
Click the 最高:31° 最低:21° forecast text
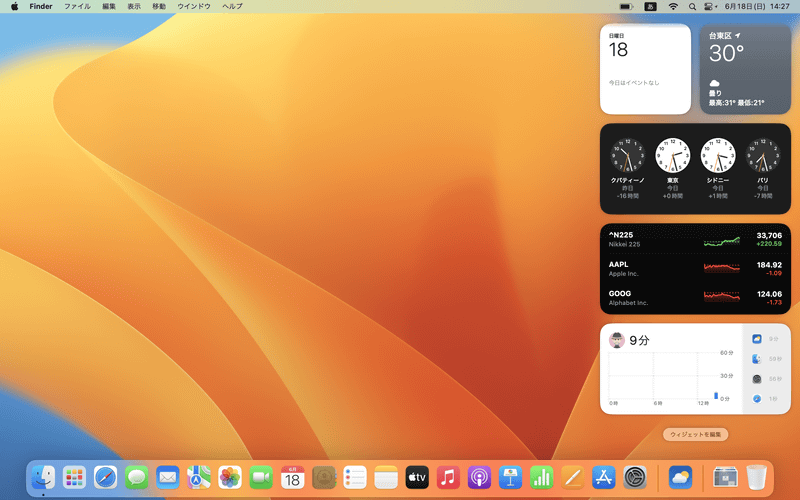(736, 103)
